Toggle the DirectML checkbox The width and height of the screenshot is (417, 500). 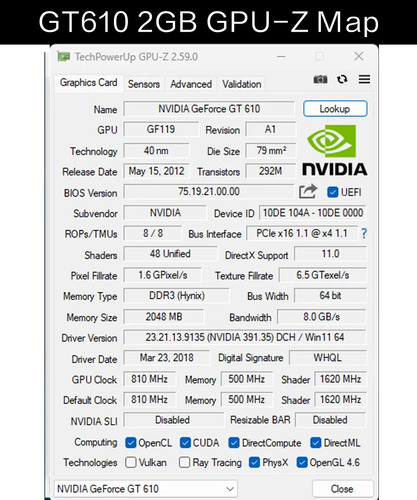315,443
